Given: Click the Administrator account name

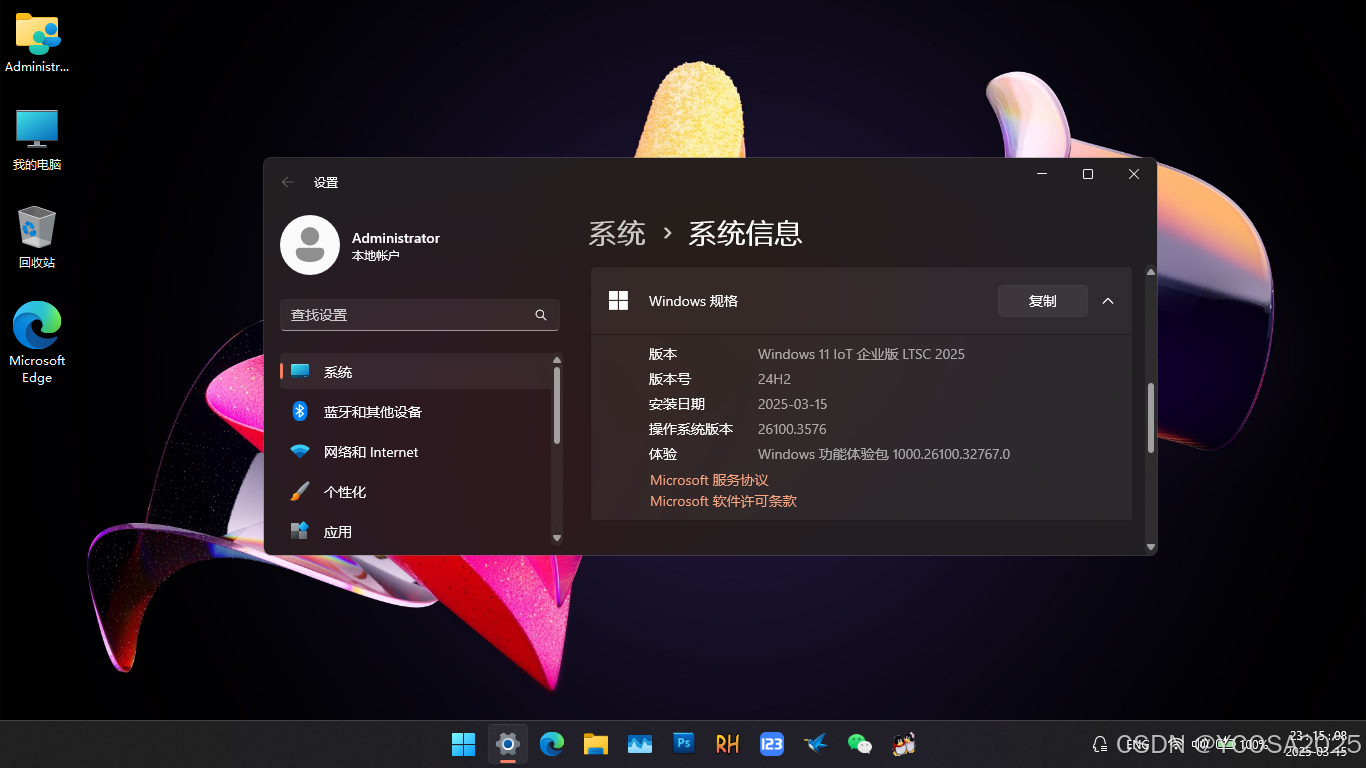Looking at the screenshot, I should point(396,238).
